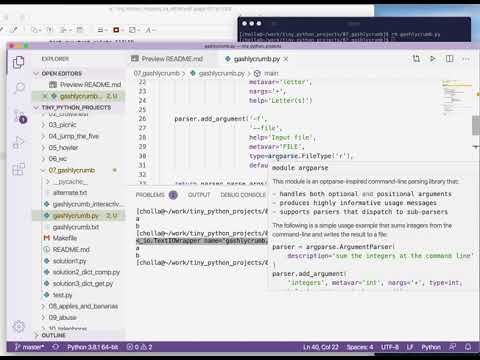Viewport: 480px width, 360px height.
Task: Open the gashlycrumb_interactive file
Action: 87,204
